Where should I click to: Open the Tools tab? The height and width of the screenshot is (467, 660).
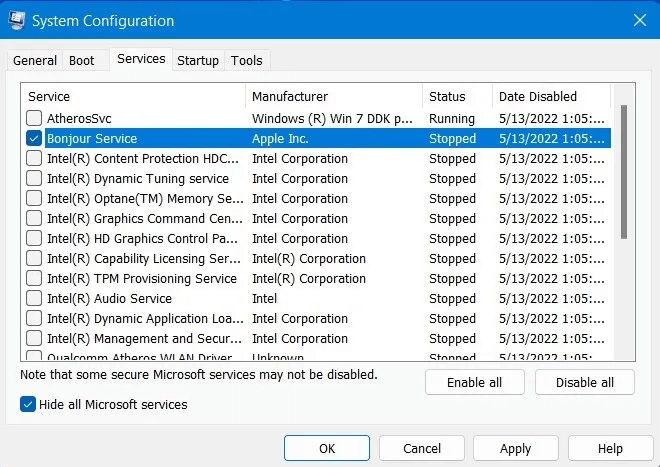tap(247, 61)
